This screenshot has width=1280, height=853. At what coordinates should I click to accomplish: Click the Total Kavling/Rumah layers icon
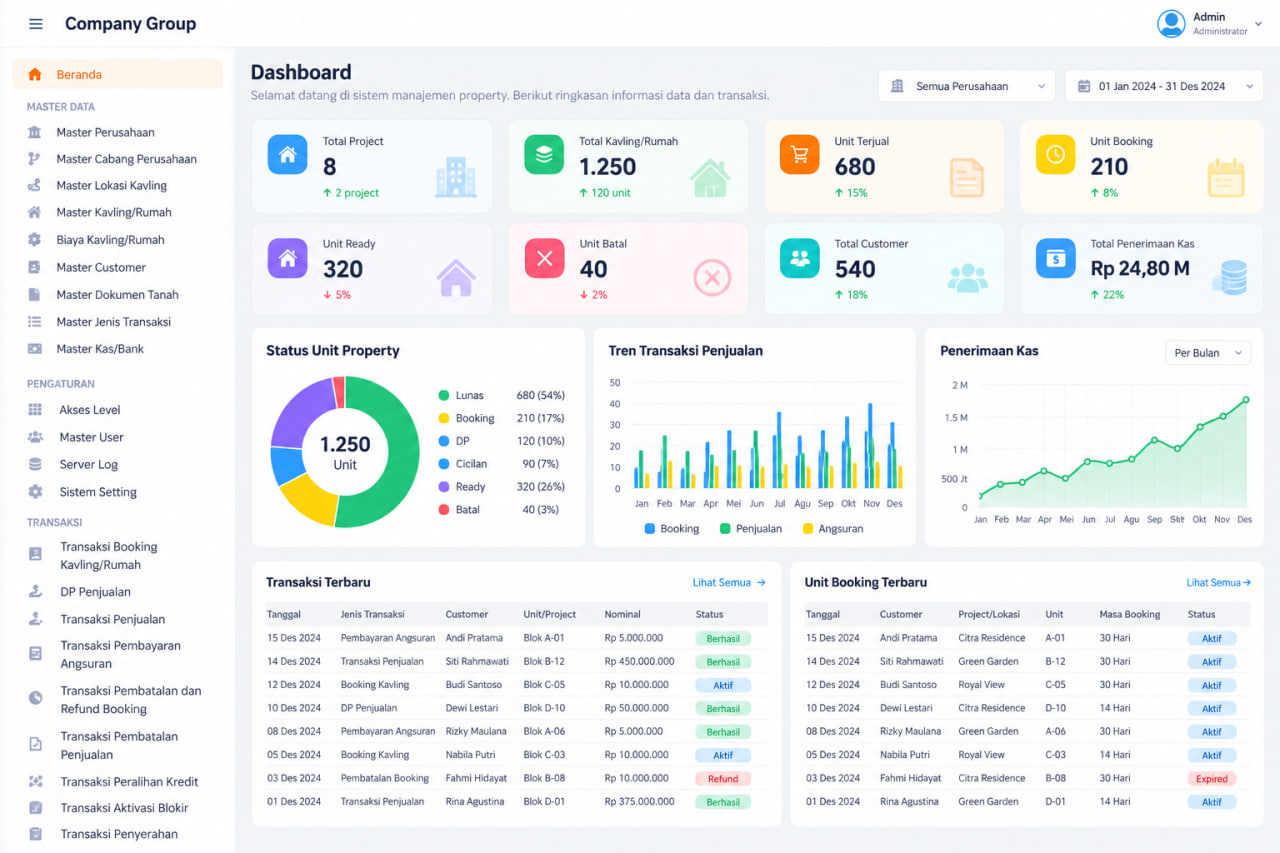(x=544, y=154)
